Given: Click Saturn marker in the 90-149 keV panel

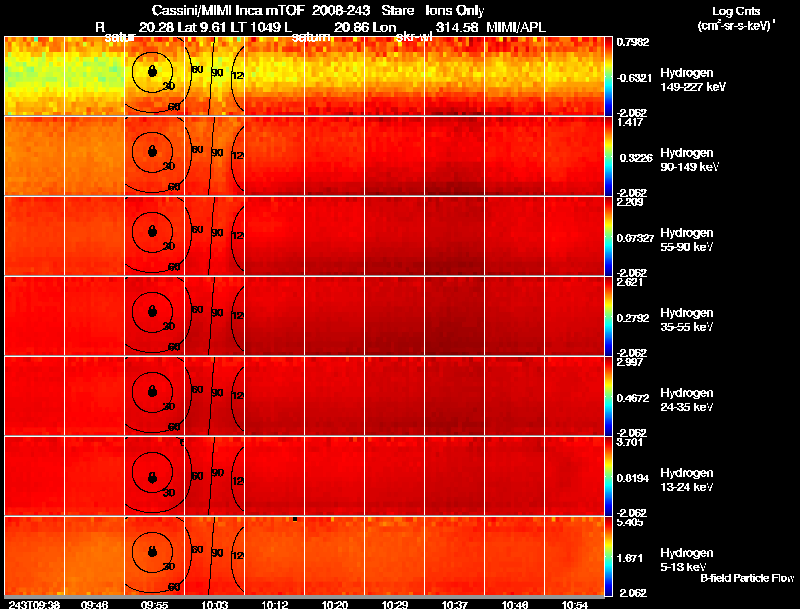Looking at the screenshot, I should [152, 151].
